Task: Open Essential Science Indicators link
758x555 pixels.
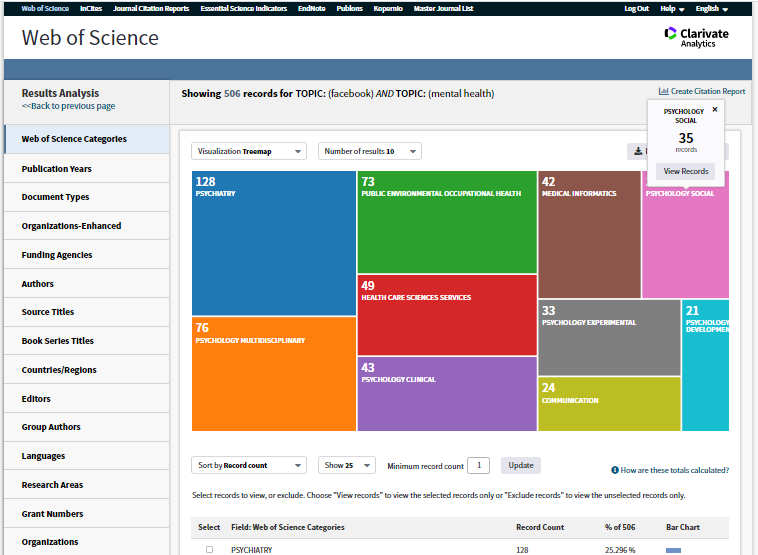Action: click(244, 9)
